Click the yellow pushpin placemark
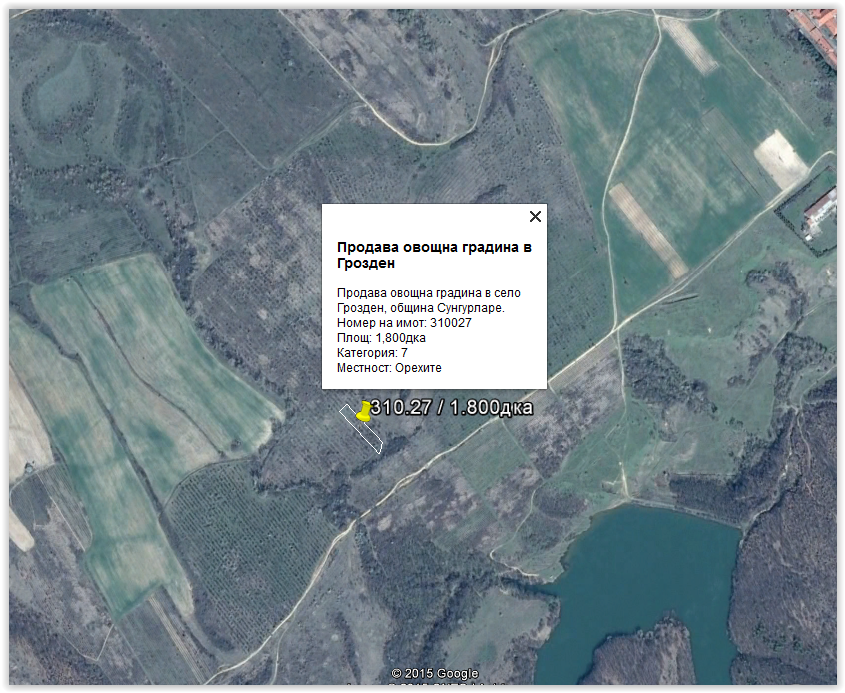This screenshot has width=845, height=693. coord(365,410)
